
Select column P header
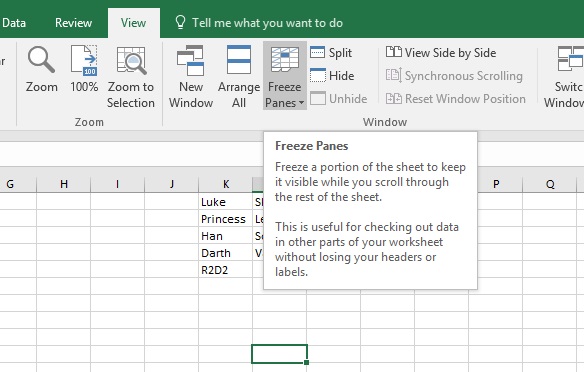click(x=496, y=184)
